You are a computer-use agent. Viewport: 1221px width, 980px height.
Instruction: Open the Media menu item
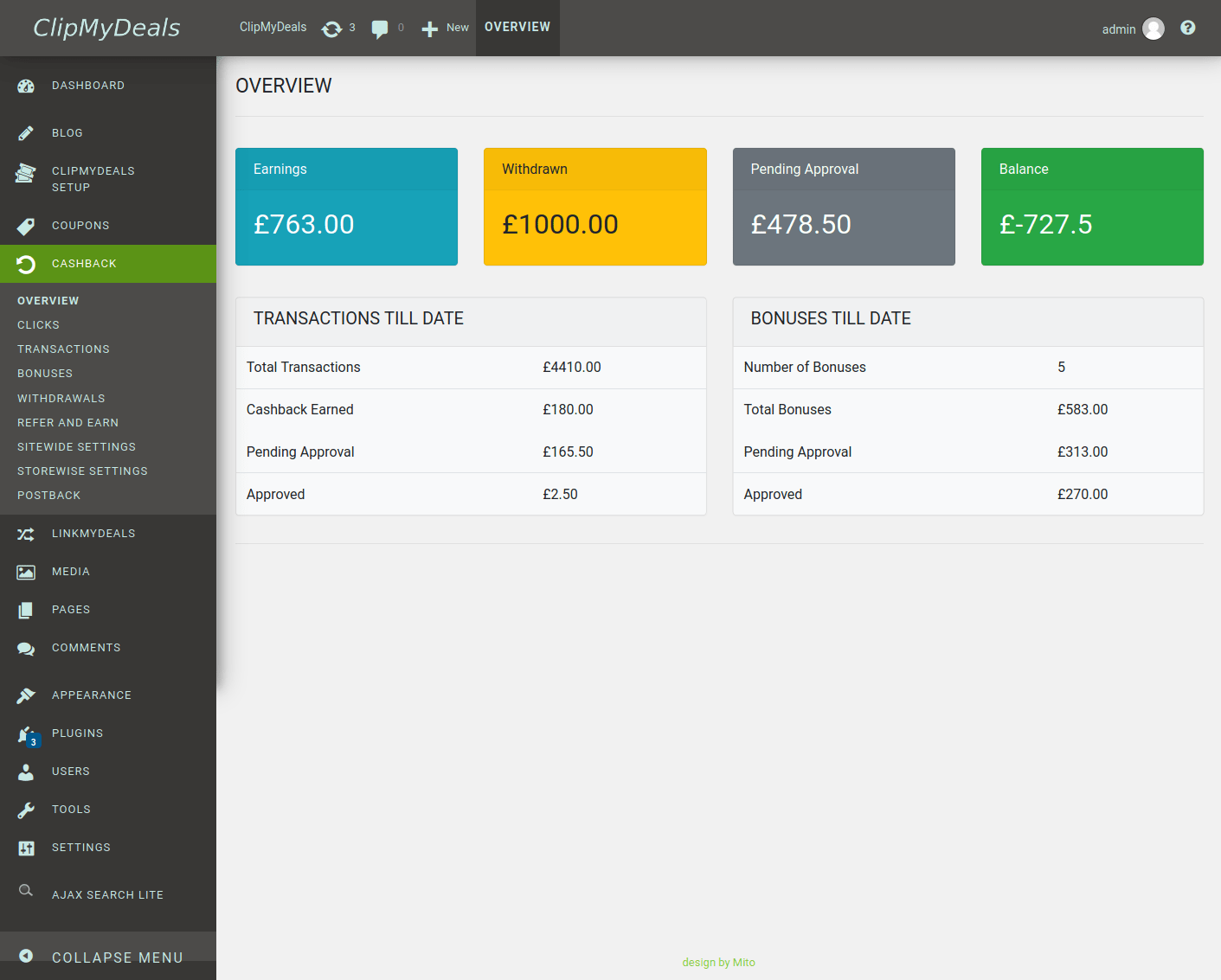click(x=108, y=572)
